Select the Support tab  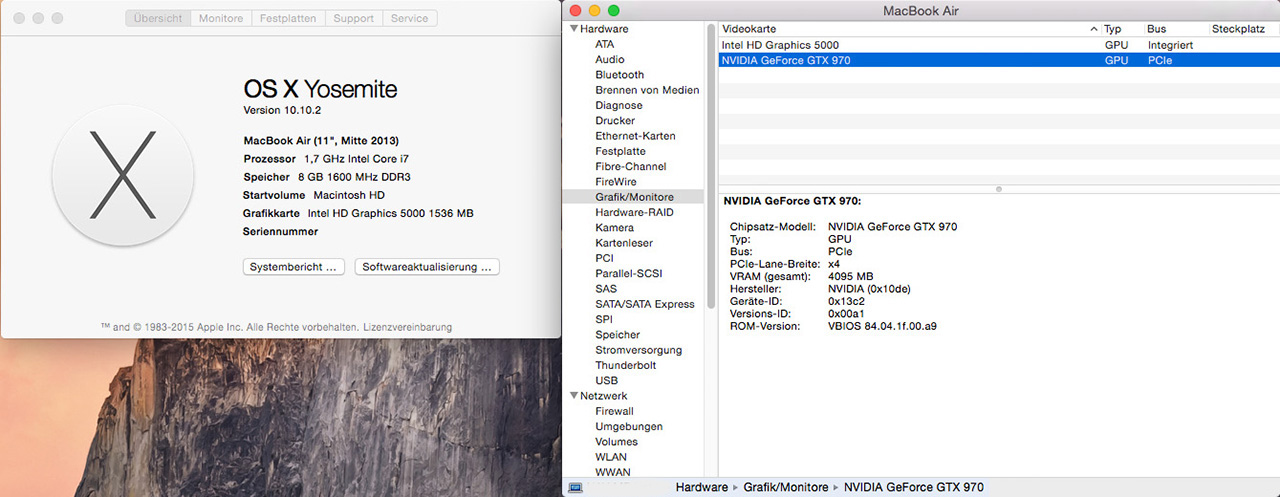[354, 18]
